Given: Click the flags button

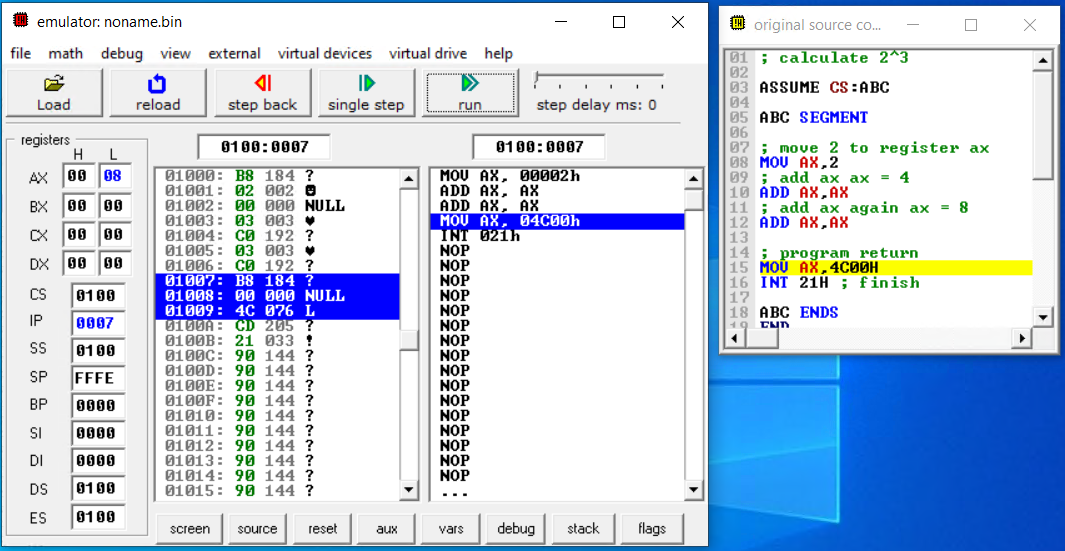Looking at the screenshot, I should pyautogui.click(x=651, y=529).
